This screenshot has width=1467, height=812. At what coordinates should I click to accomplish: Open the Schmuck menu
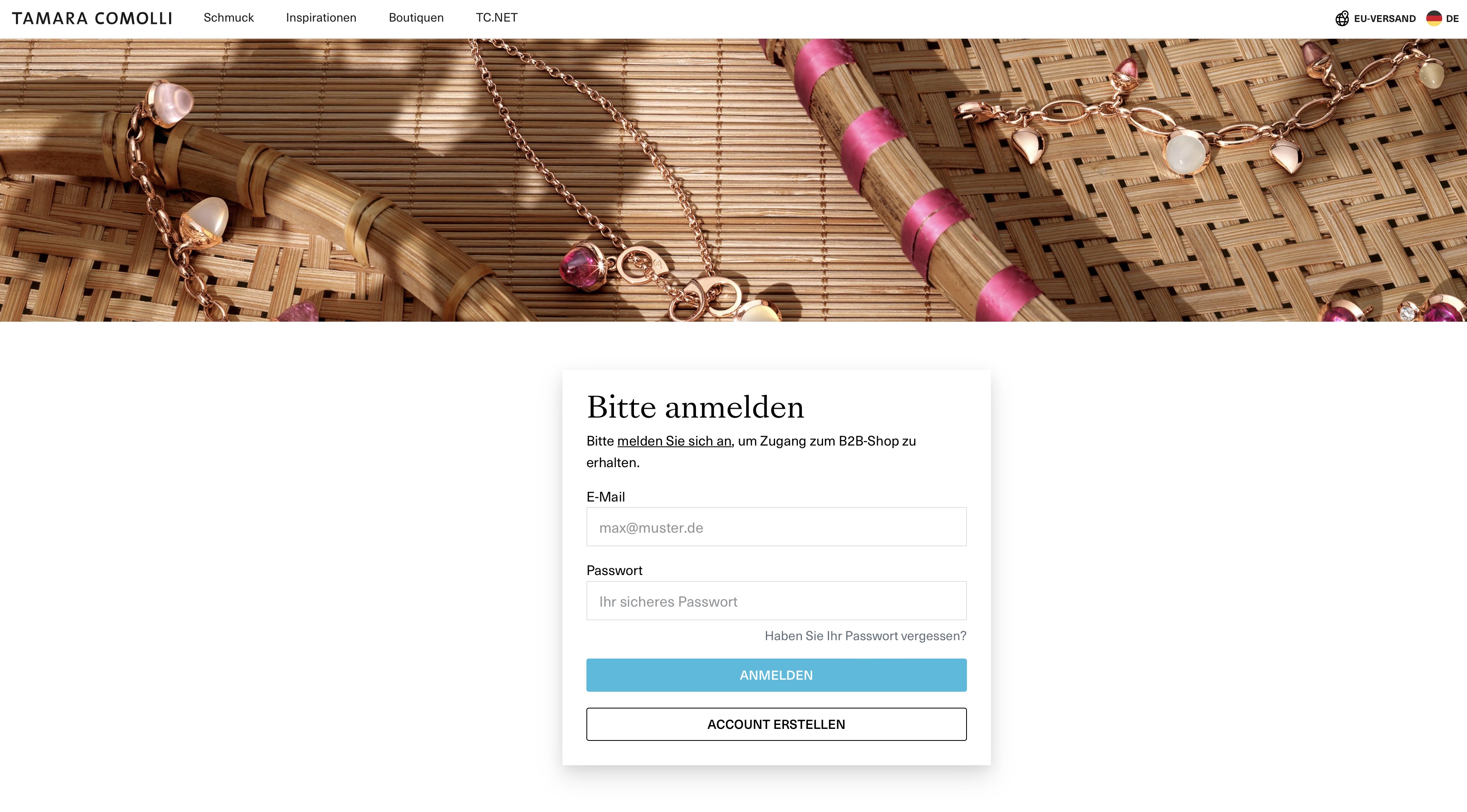228,18
